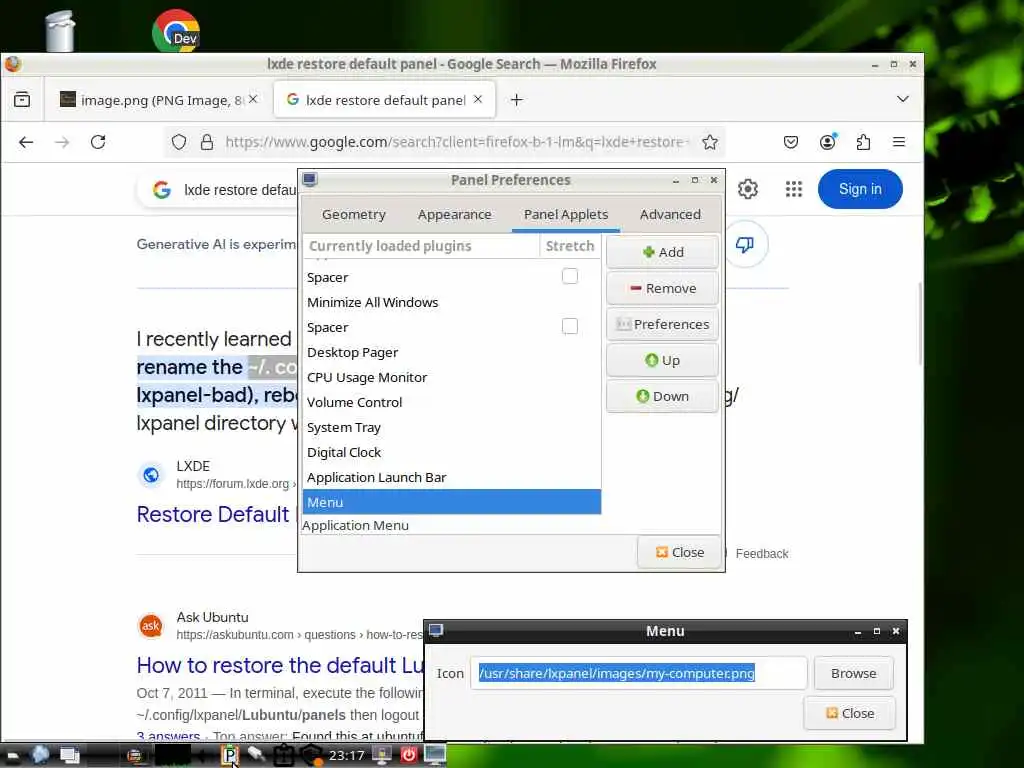Click Browse in the Menu dialog
1024x768 pixels.
pyautogui.click(x=853, y=673)
